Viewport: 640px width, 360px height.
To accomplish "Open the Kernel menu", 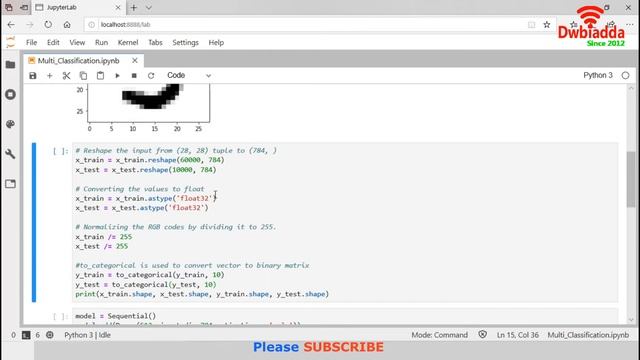I will (x=128, y=42).
